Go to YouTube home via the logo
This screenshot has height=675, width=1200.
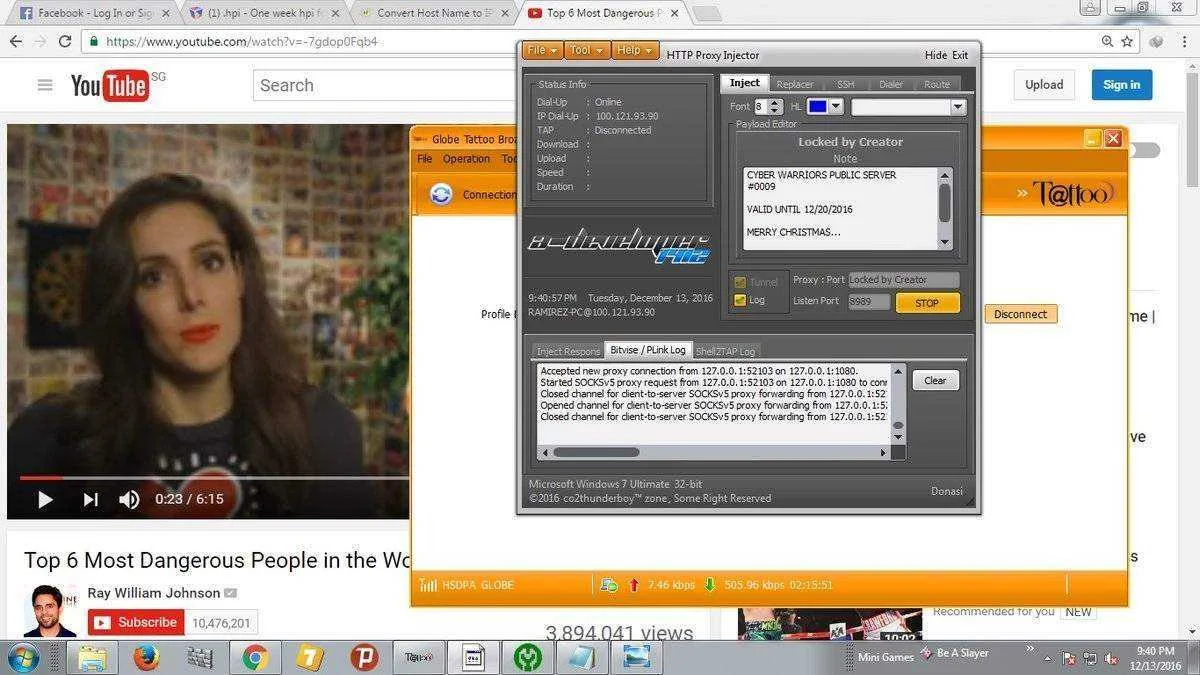[x=110, y=86]
